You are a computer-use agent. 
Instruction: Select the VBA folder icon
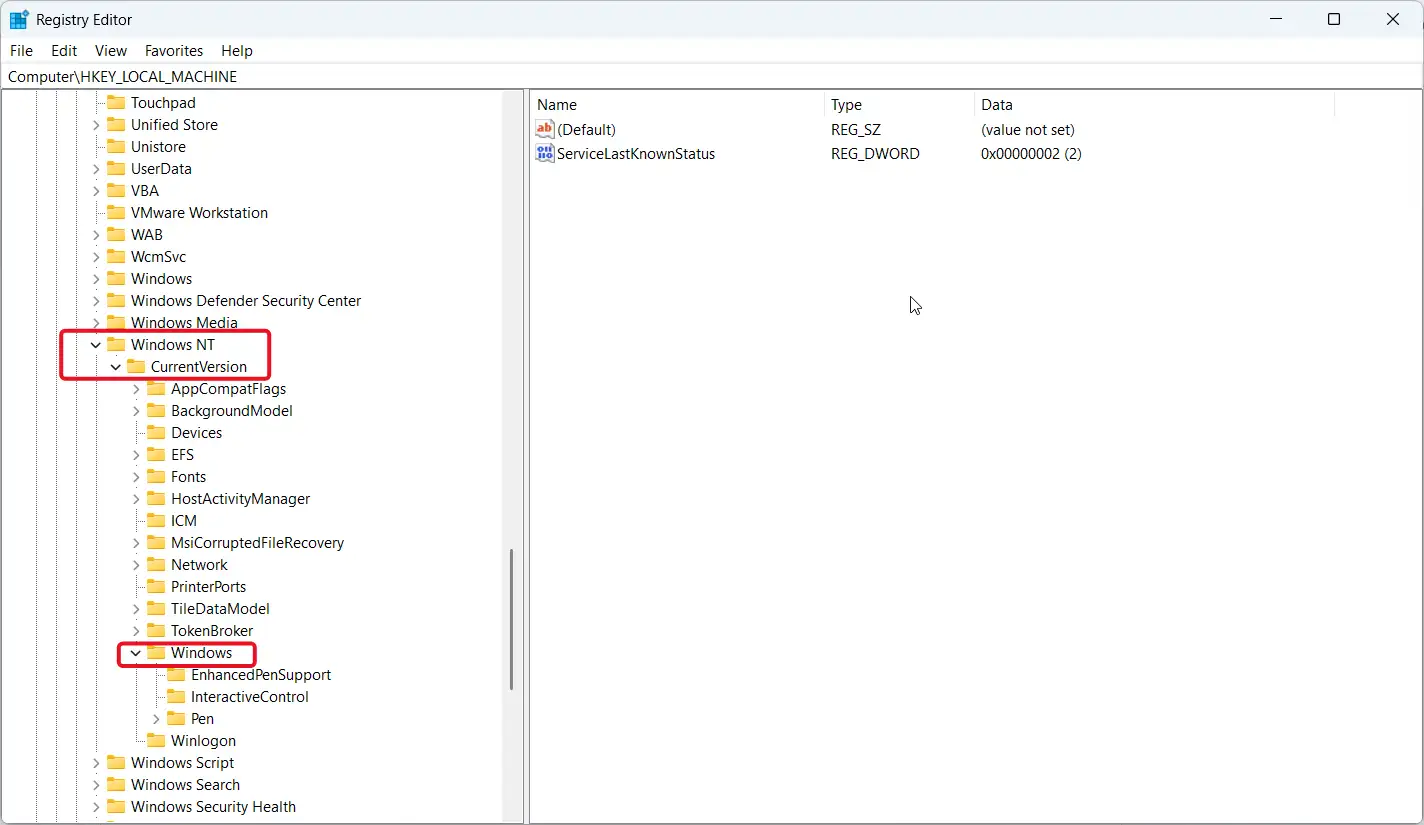point(116,191)
